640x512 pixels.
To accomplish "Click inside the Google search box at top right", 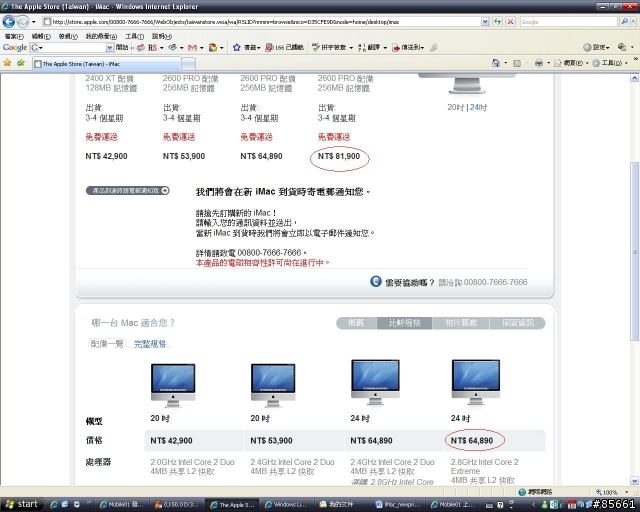I will (x=568, y=22).
